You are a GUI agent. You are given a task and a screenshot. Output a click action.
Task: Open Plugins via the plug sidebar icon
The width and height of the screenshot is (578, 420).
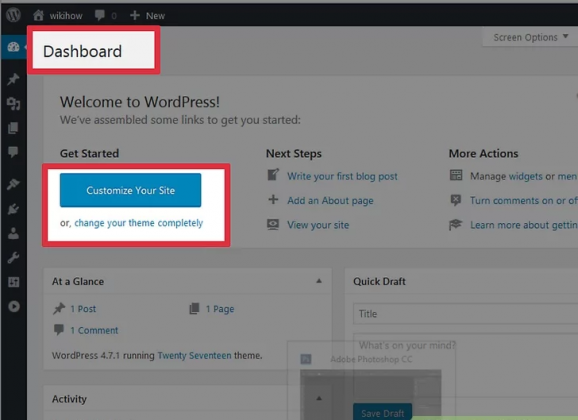coord(13,209)
